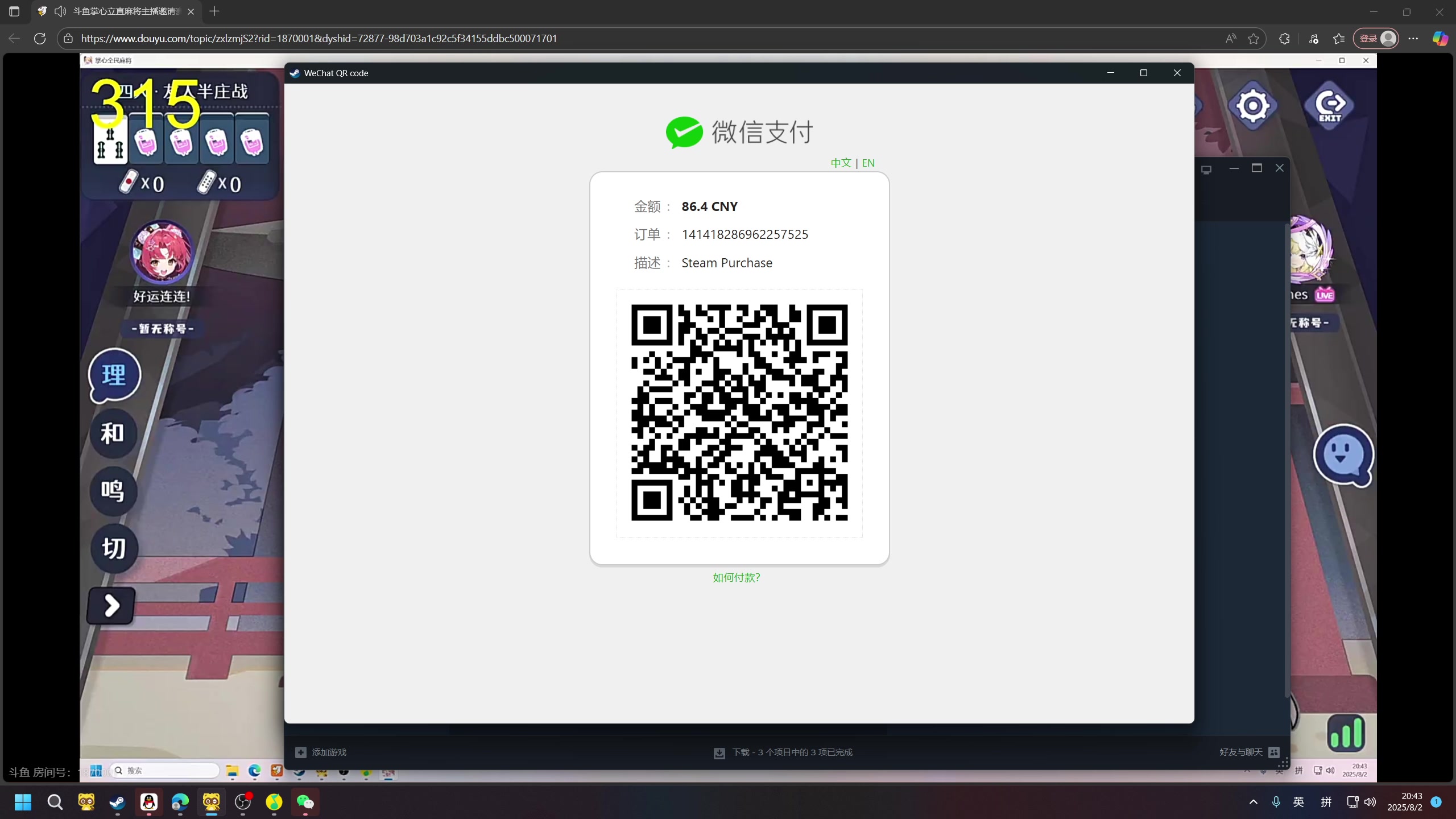Click the browser back arrow
Viewport: 1456px width, 819px height.
tap(15, 38)
